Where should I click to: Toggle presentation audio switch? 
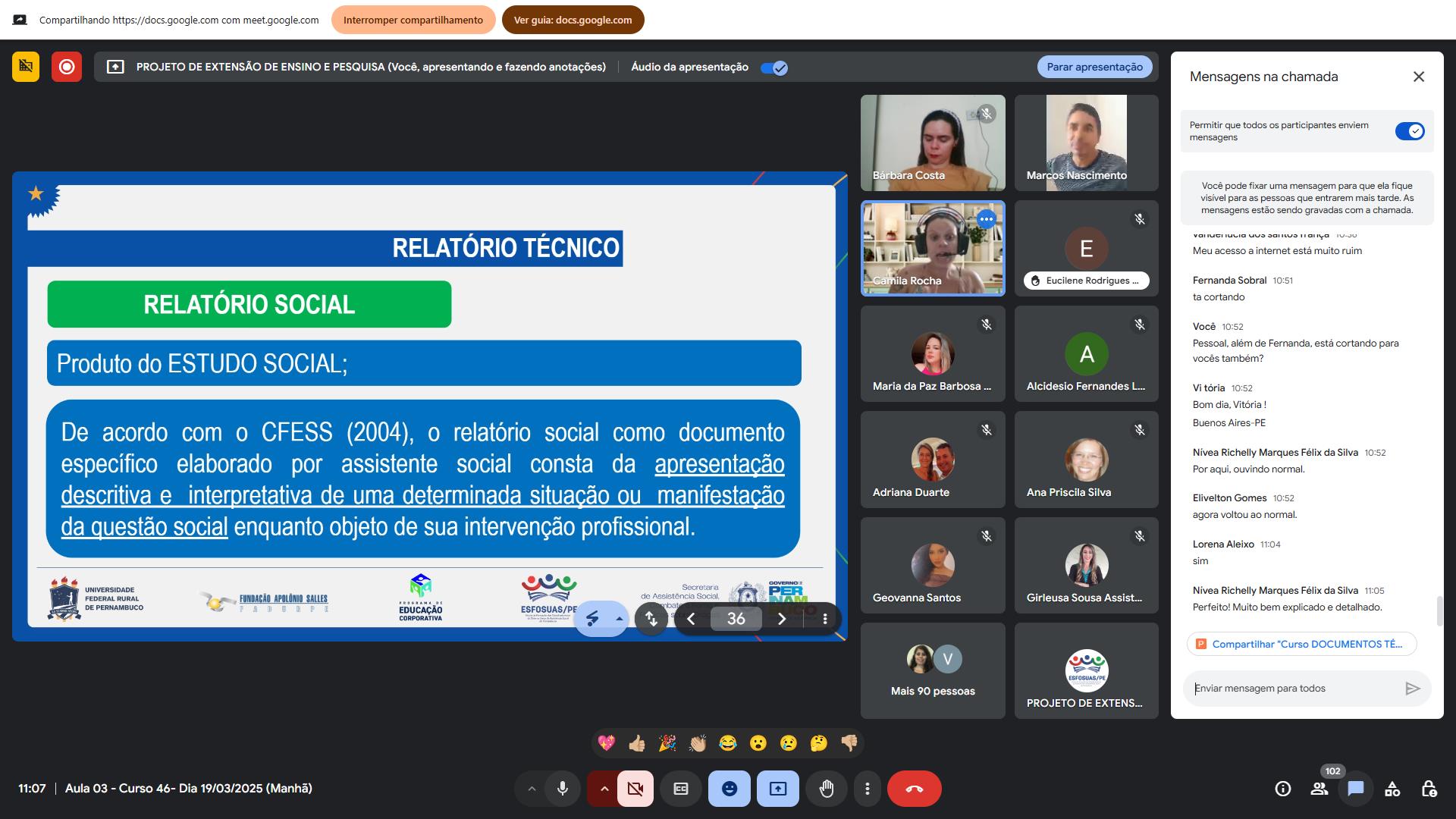click(774, 67)
